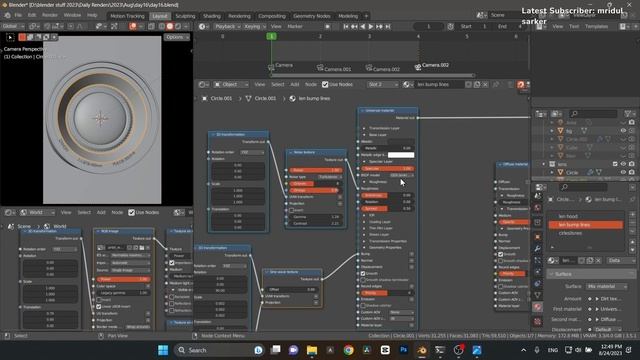
Task: Click the Chrome icon in taskbar
Action: tap(348, 350)
